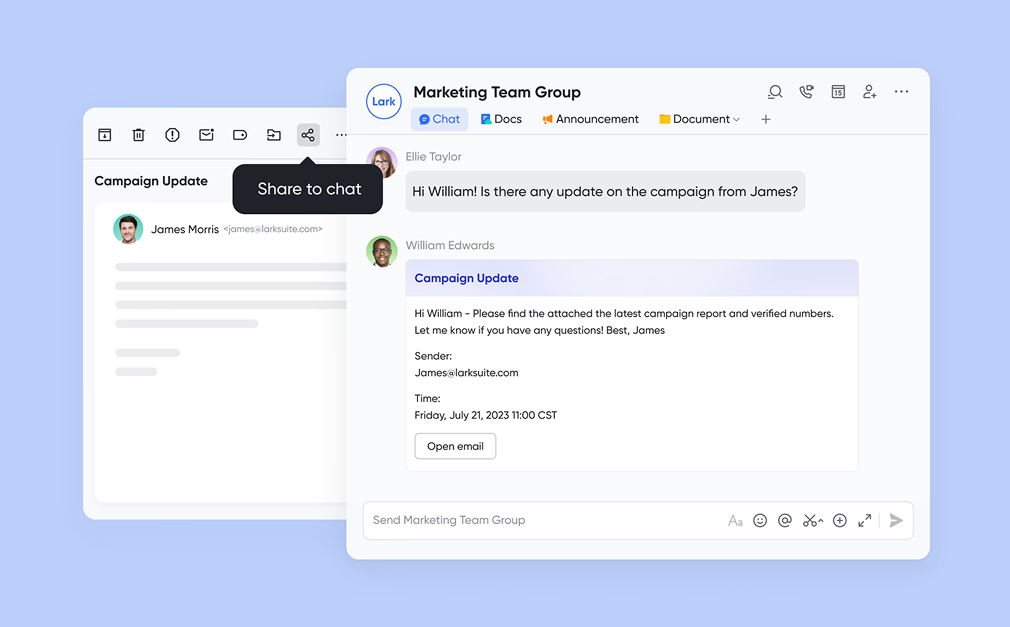The width and height of the screenshot is (1010, 627).
Task: Open the Announcement tab
Action: click(590, 119)
